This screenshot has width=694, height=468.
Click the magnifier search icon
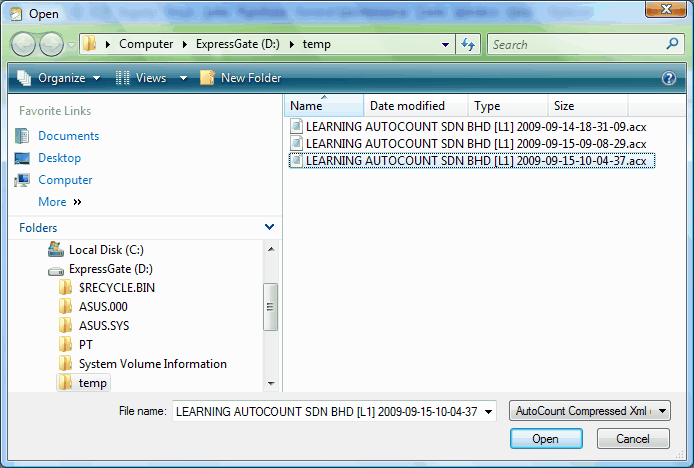pos(672,44)
